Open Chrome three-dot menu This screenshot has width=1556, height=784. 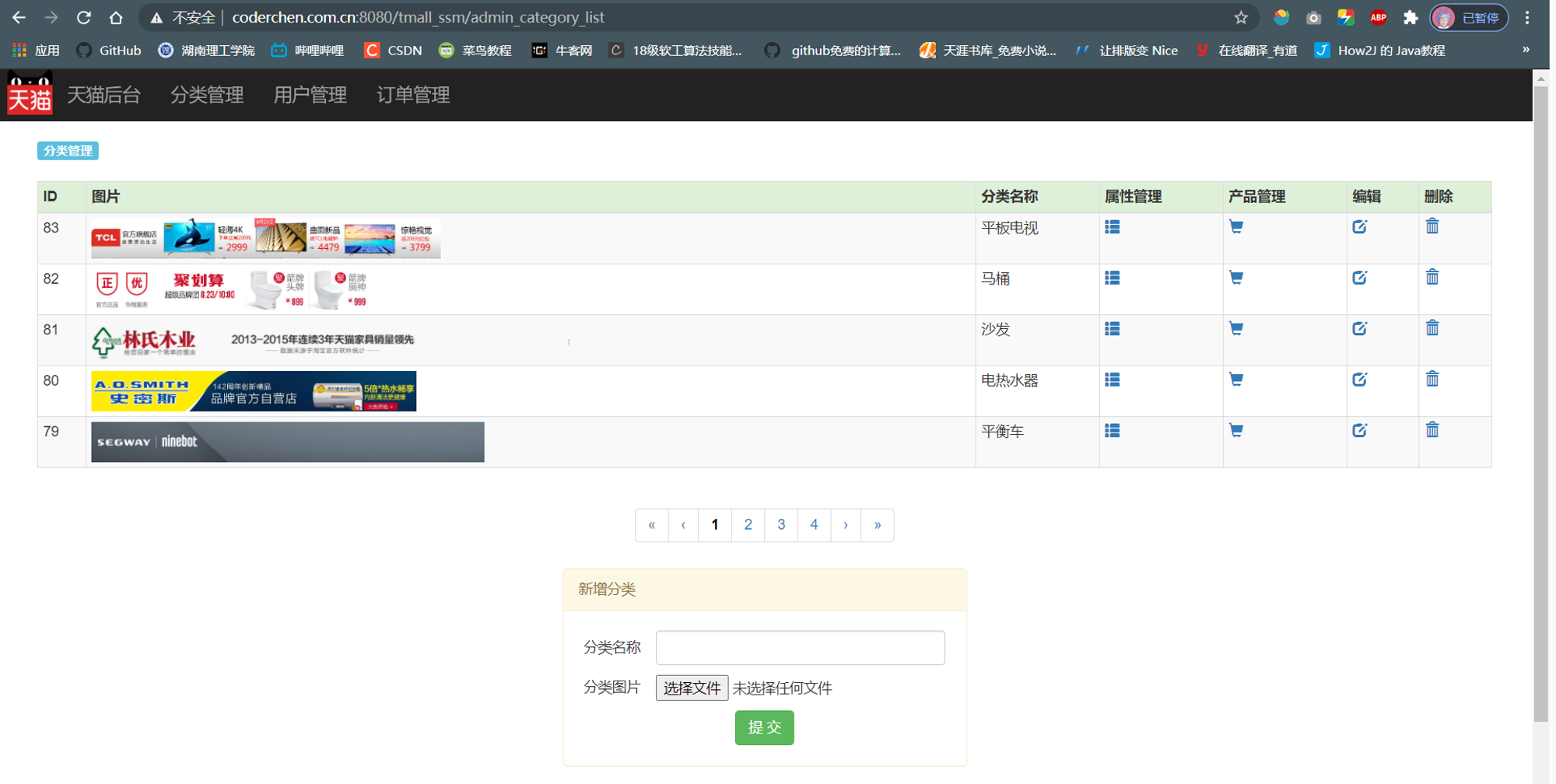point(1527,17)
